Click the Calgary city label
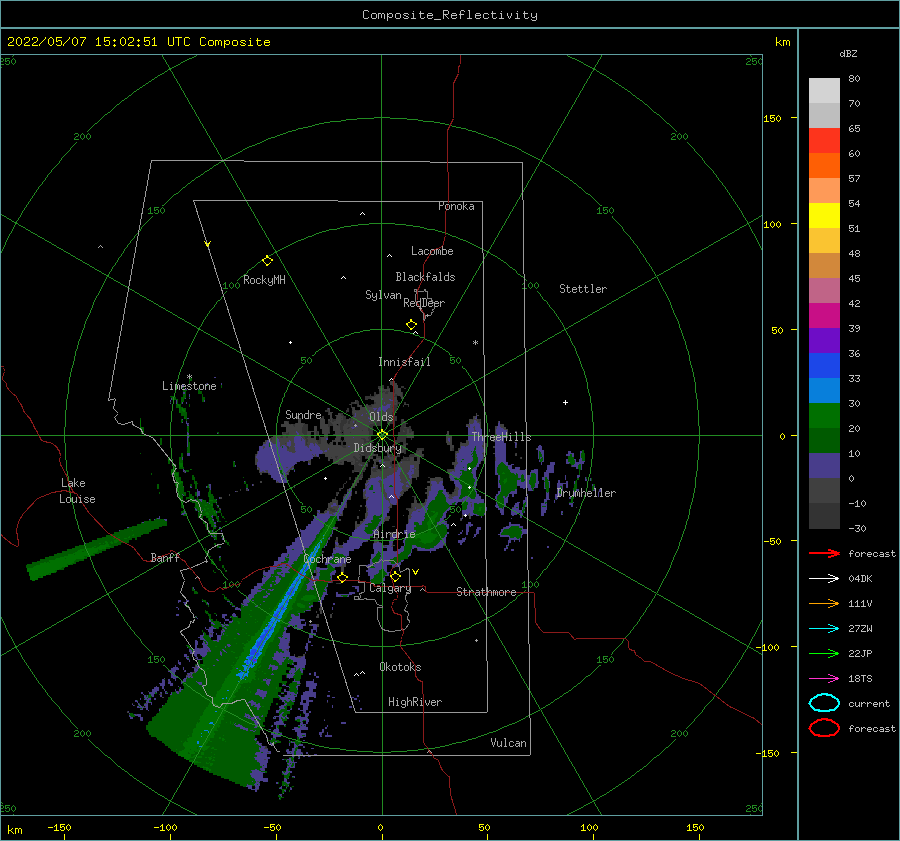The width and height of the screenshot is (900, 841). [x=390, y=588]
